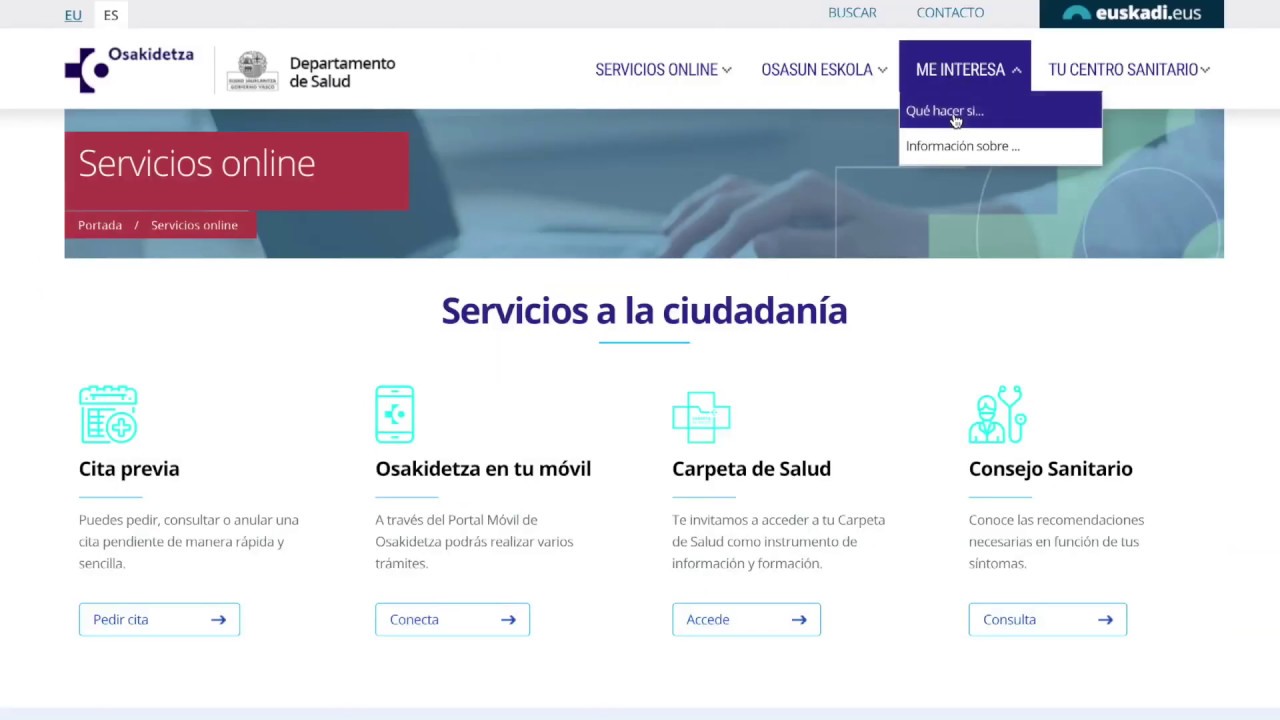The image size is (1280, 720).
Task: Click the Osakidetza en tu móvil phone icon
Action: point(394,414)
